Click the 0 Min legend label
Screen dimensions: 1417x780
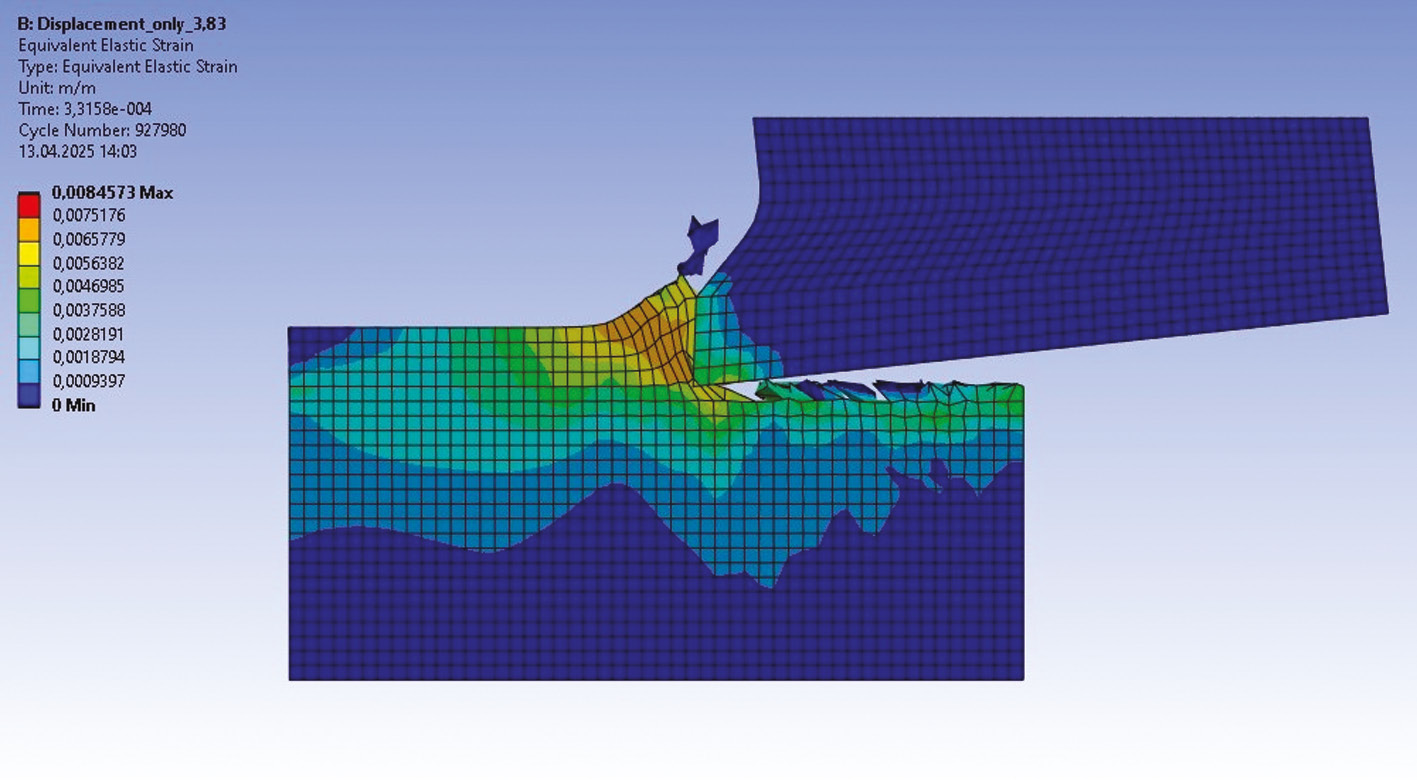click(x=74, y=405)
